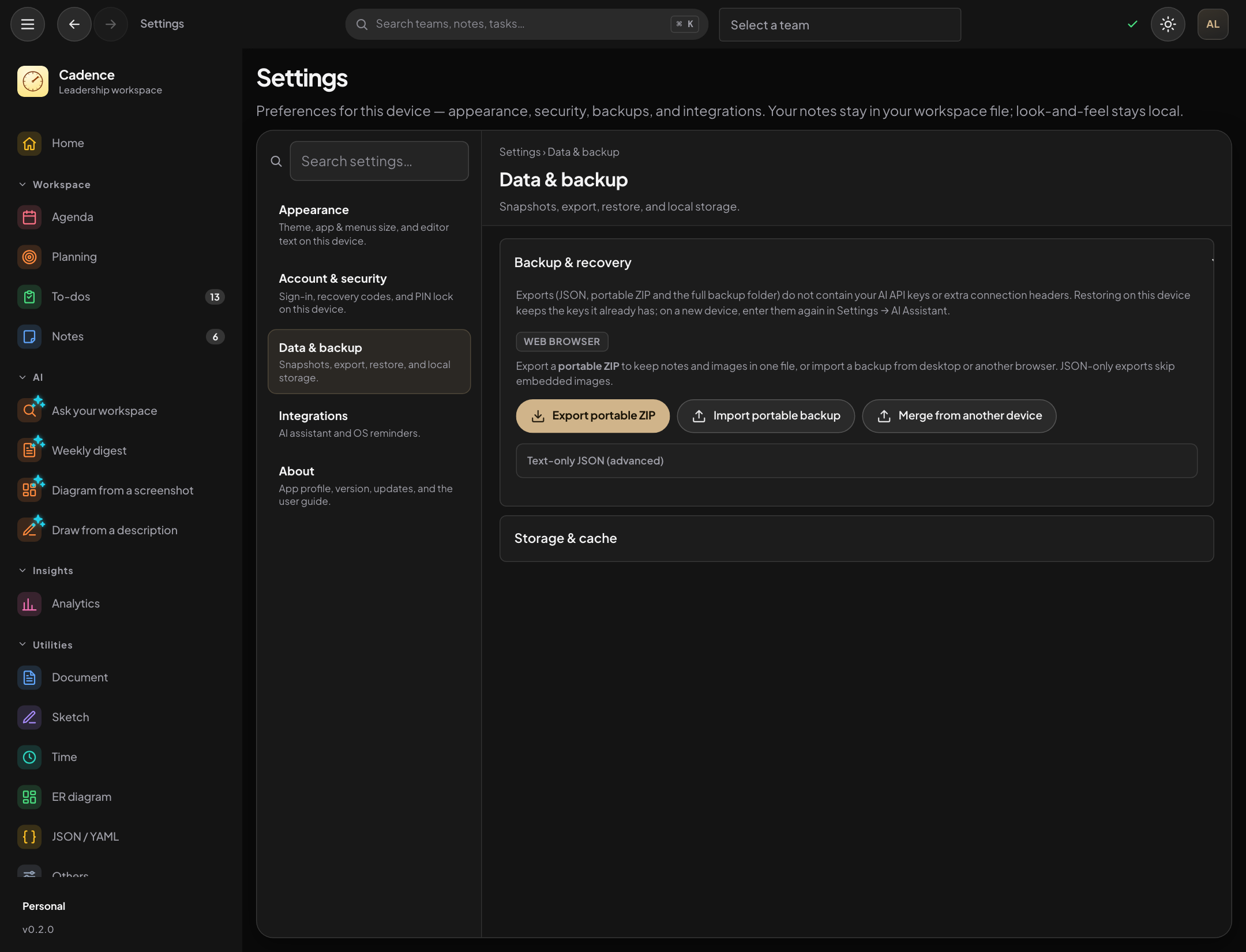The width and height of the screenshot is (1246, 952).
Task: Open Draw from a description icon
Action: coord(29,530)
